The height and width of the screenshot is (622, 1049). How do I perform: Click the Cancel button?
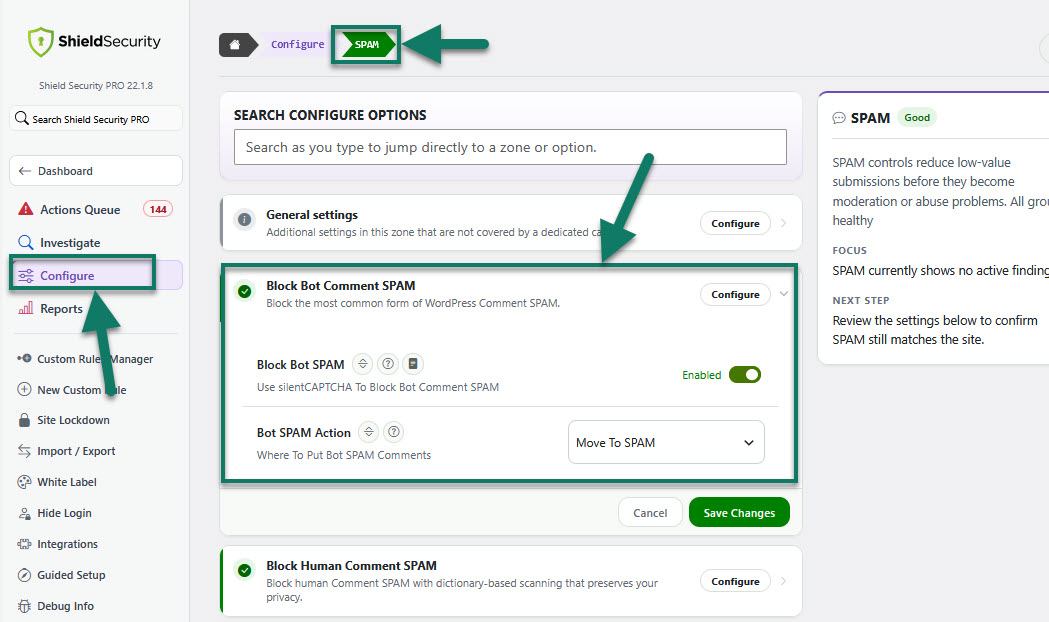click(x=650, y=512)
